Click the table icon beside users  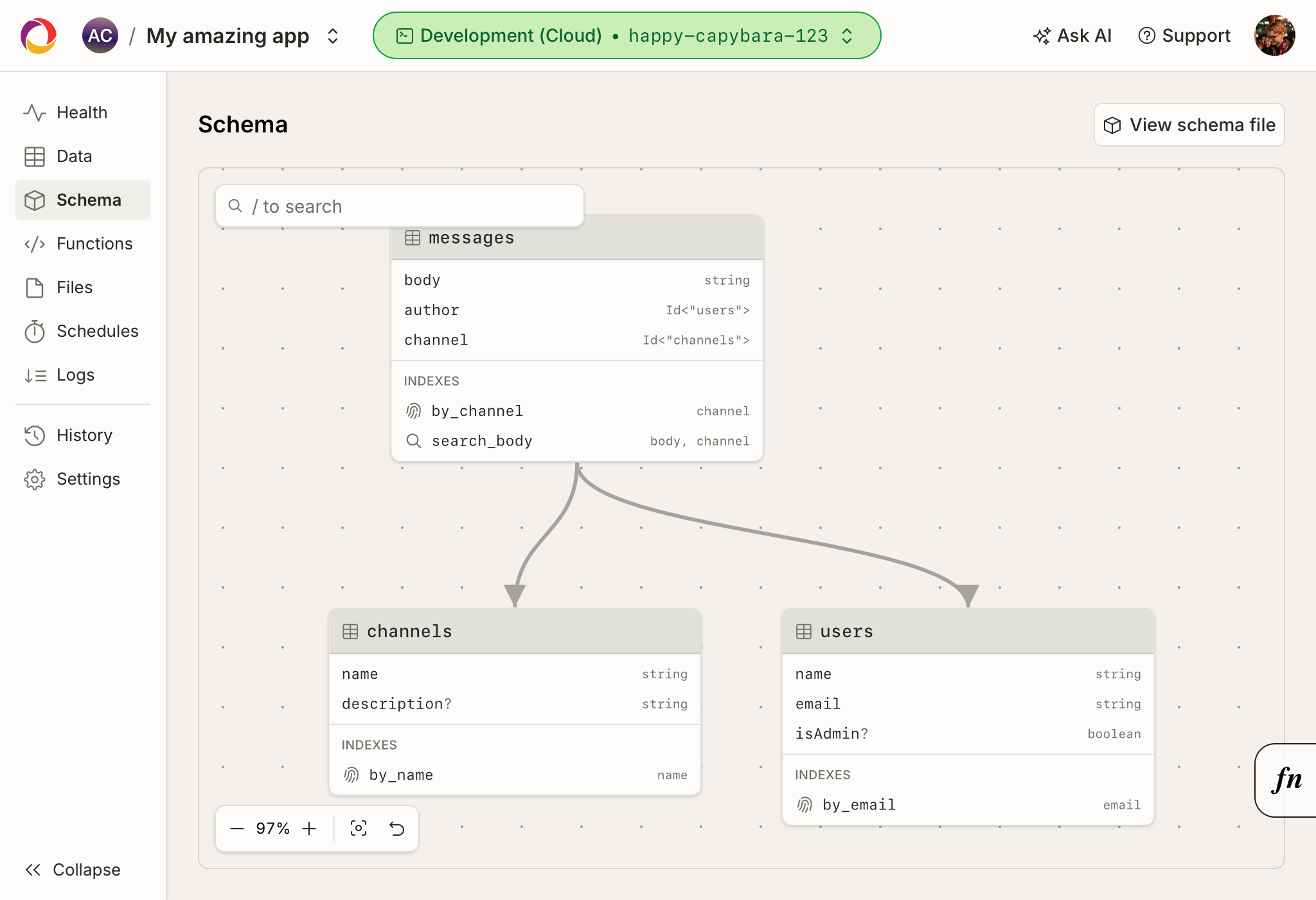click(804, 631)
